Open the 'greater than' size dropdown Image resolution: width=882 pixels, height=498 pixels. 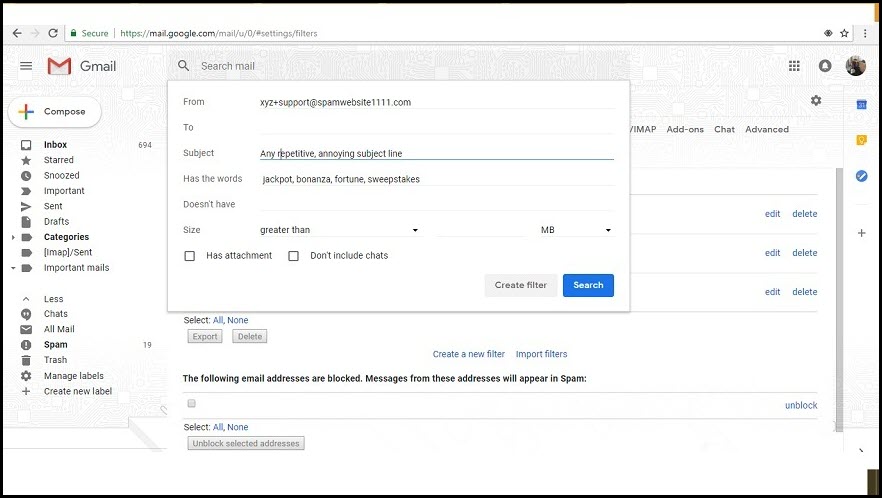point(339,230)
